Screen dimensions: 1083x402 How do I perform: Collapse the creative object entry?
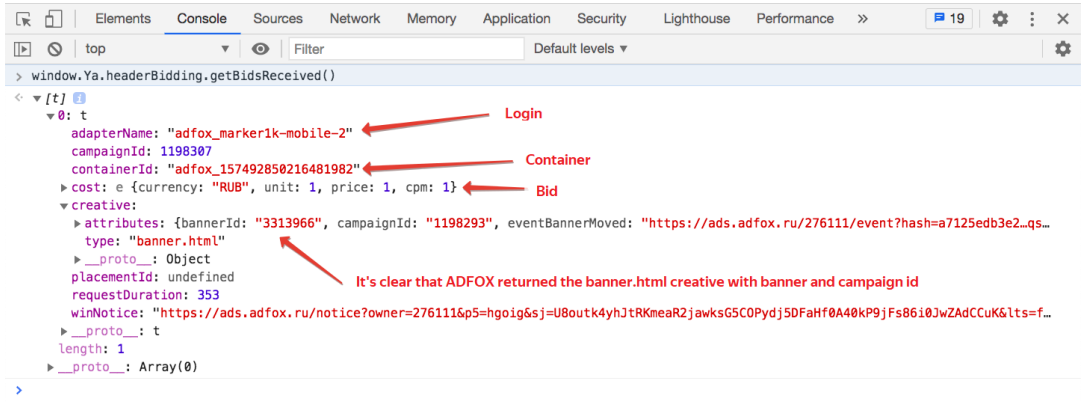[x=65, y=205]
